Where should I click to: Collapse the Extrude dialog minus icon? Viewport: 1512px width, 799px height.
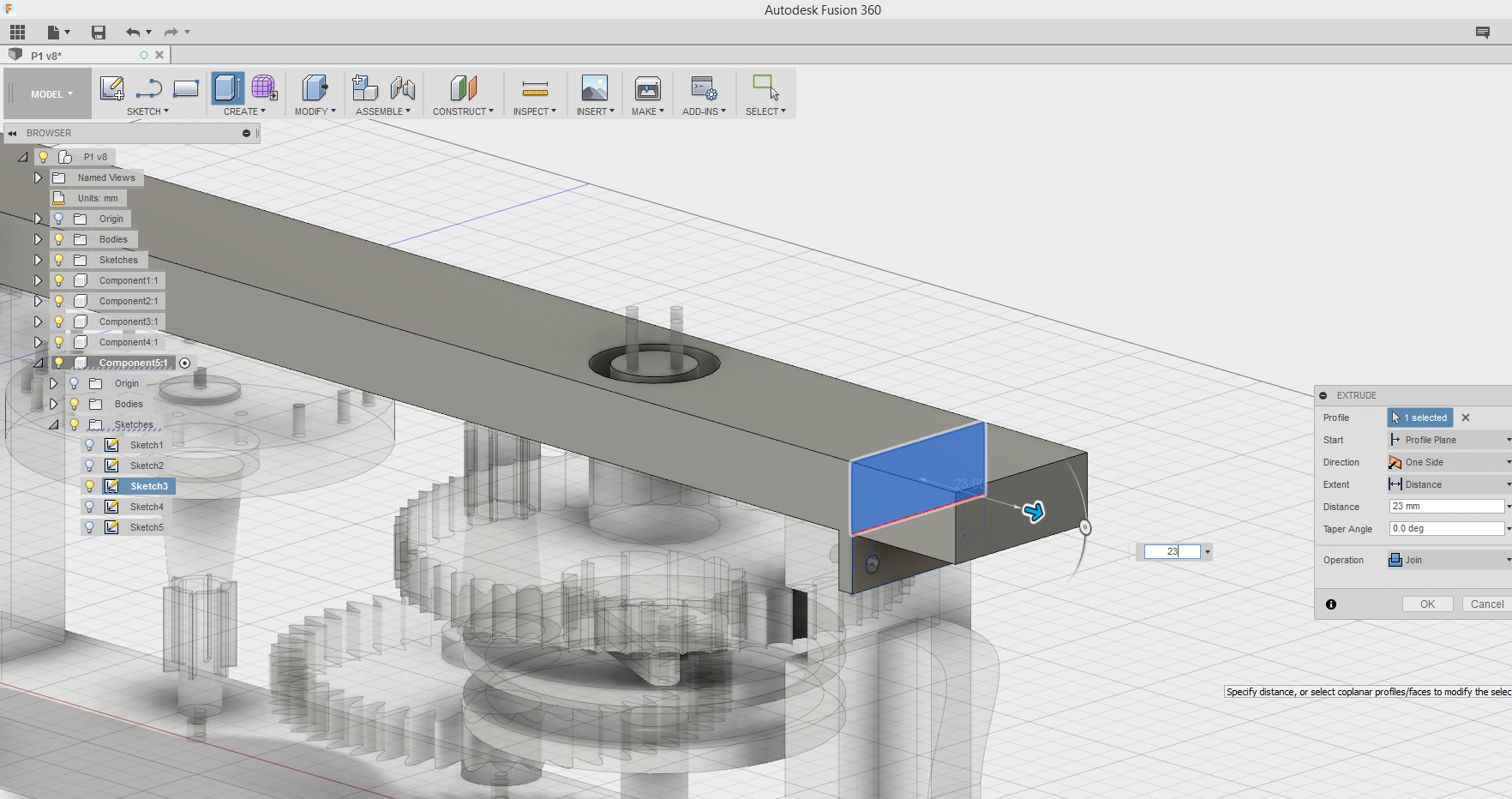pos(1323,395)
